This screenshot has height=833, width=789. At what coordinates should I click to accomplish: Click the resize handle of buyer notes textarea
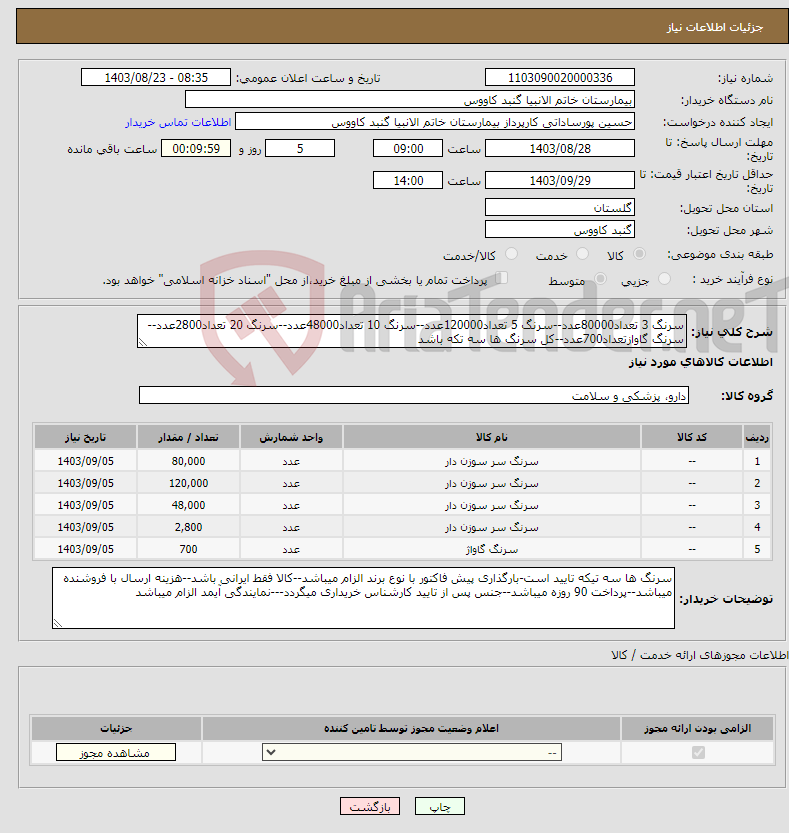[57, 623]
